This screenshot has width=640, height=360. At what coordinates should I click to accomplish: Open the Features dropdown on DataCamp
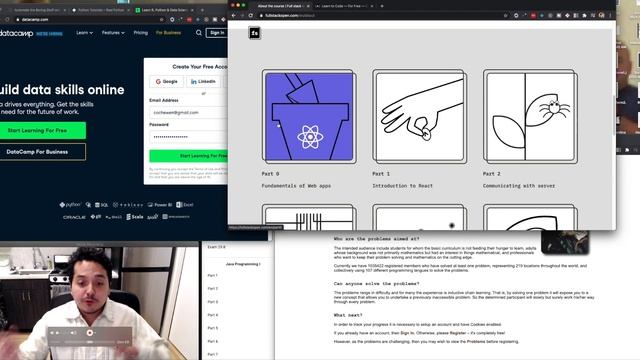[x=113, y=33]
